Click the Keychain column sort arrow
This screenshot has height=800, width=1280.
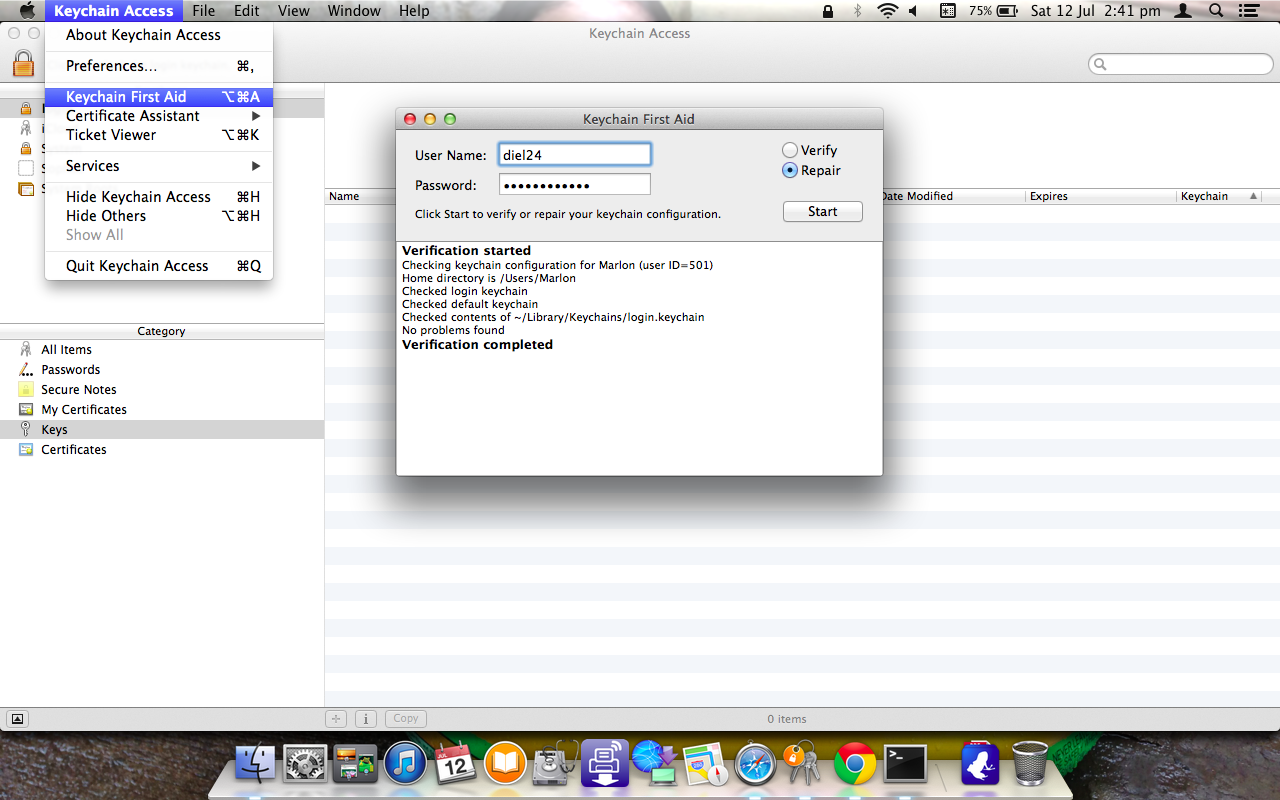point(1253,196)
